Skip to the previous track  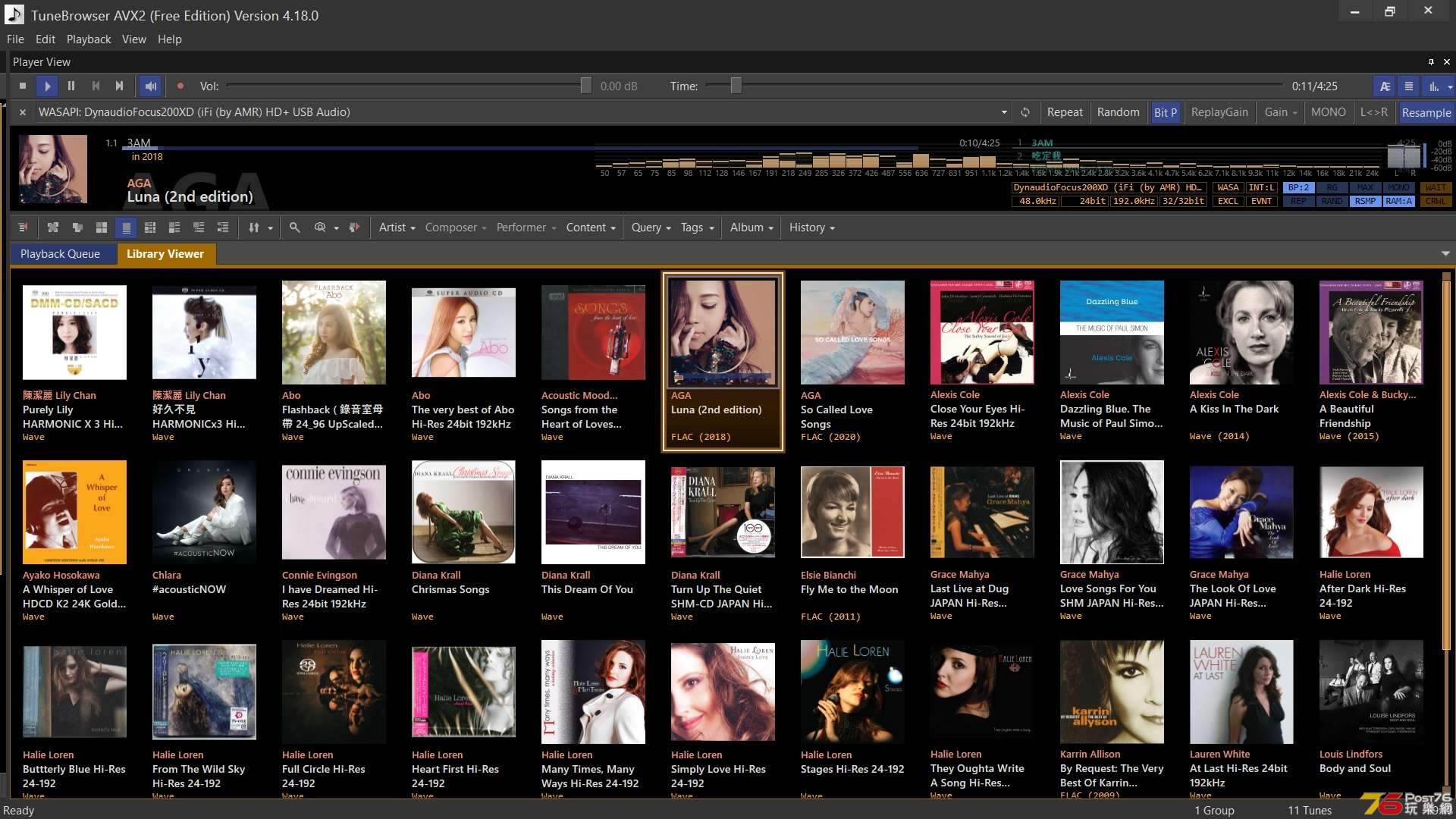coord(96,86)
